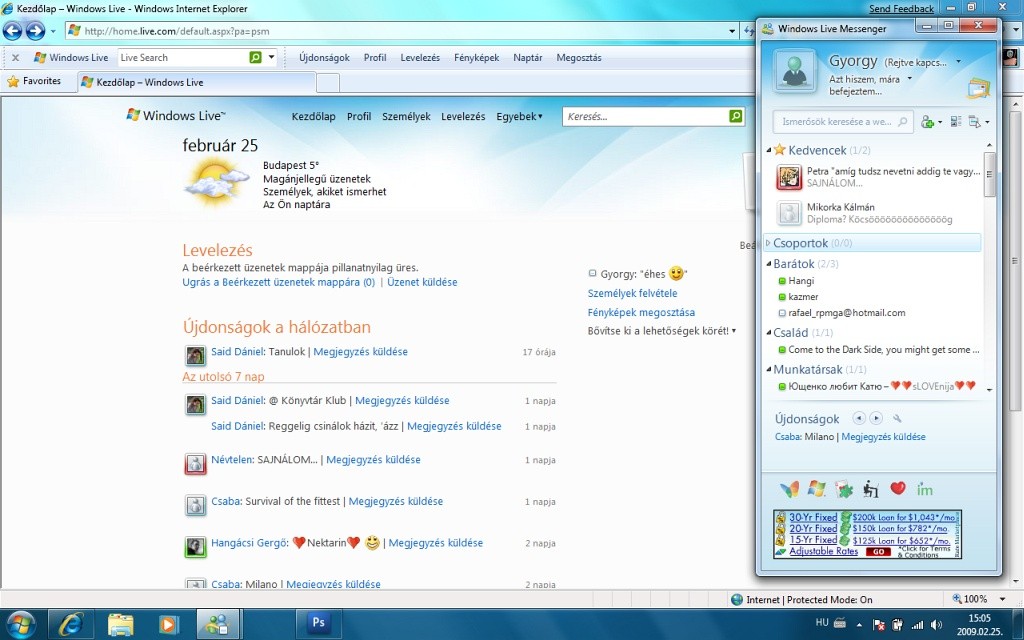Click the Windows Start orb

[20, 624]
